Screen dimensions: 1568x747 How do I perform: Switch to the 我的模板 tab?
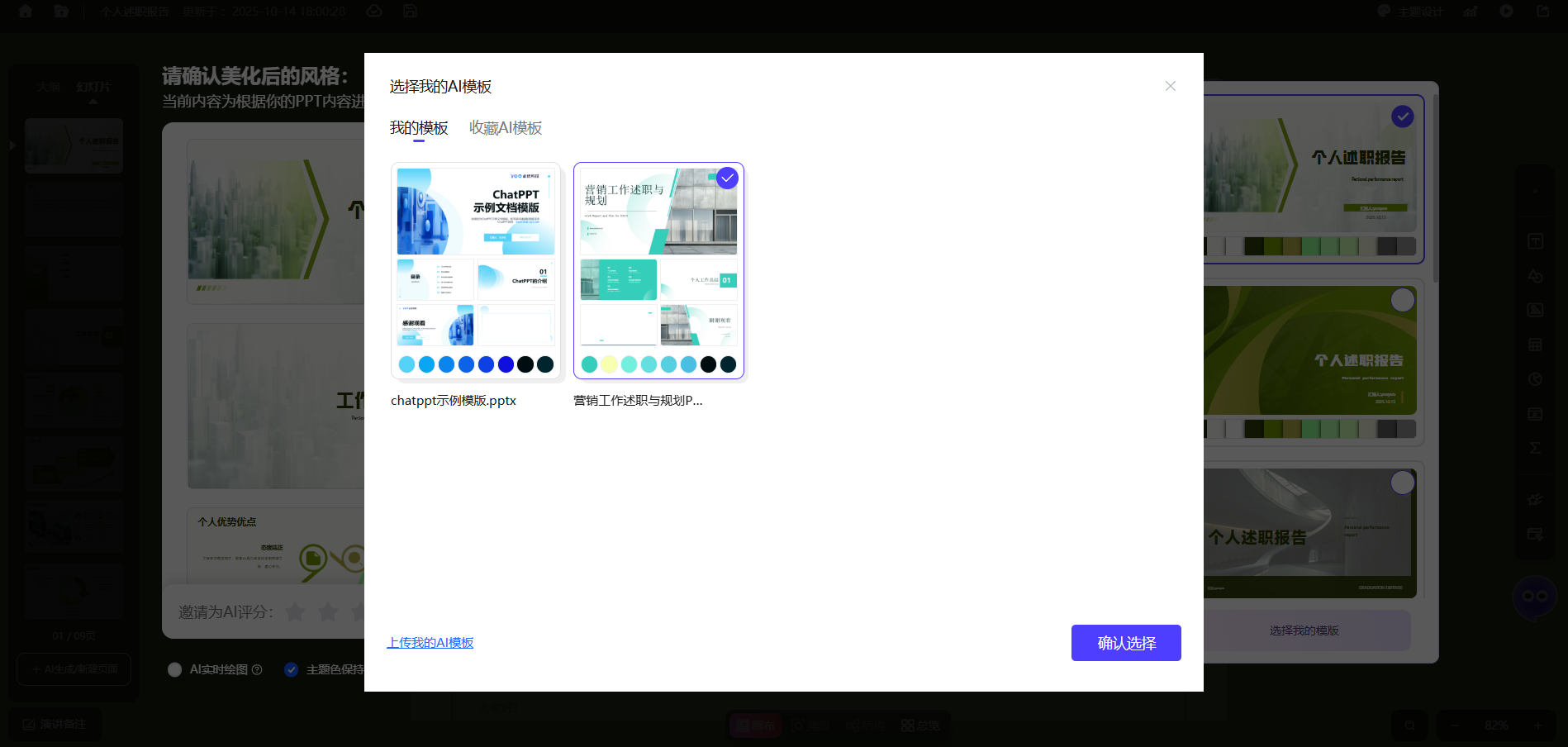[x=419, y=128]
